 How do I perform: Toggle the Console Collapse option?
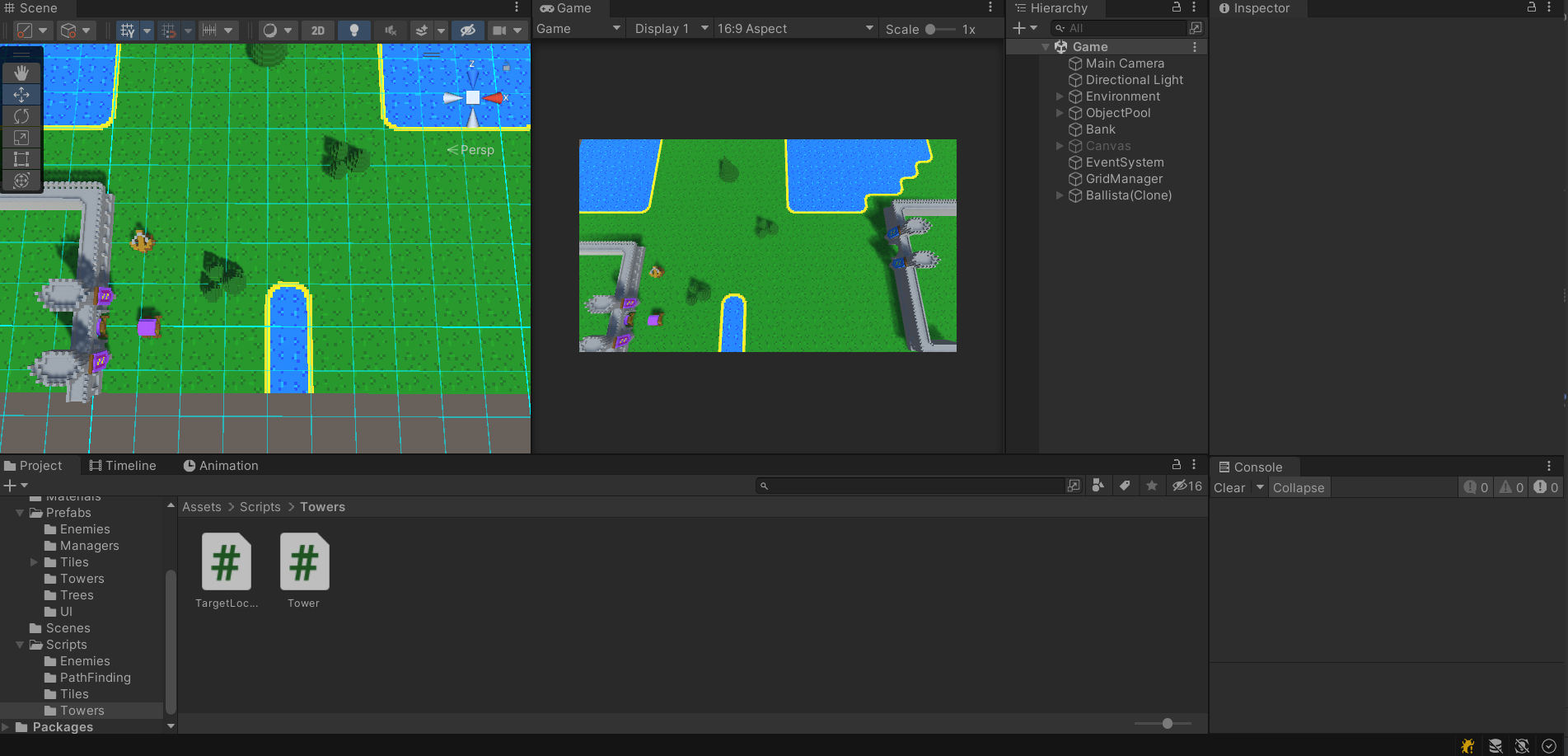[x=1299, y=487]
